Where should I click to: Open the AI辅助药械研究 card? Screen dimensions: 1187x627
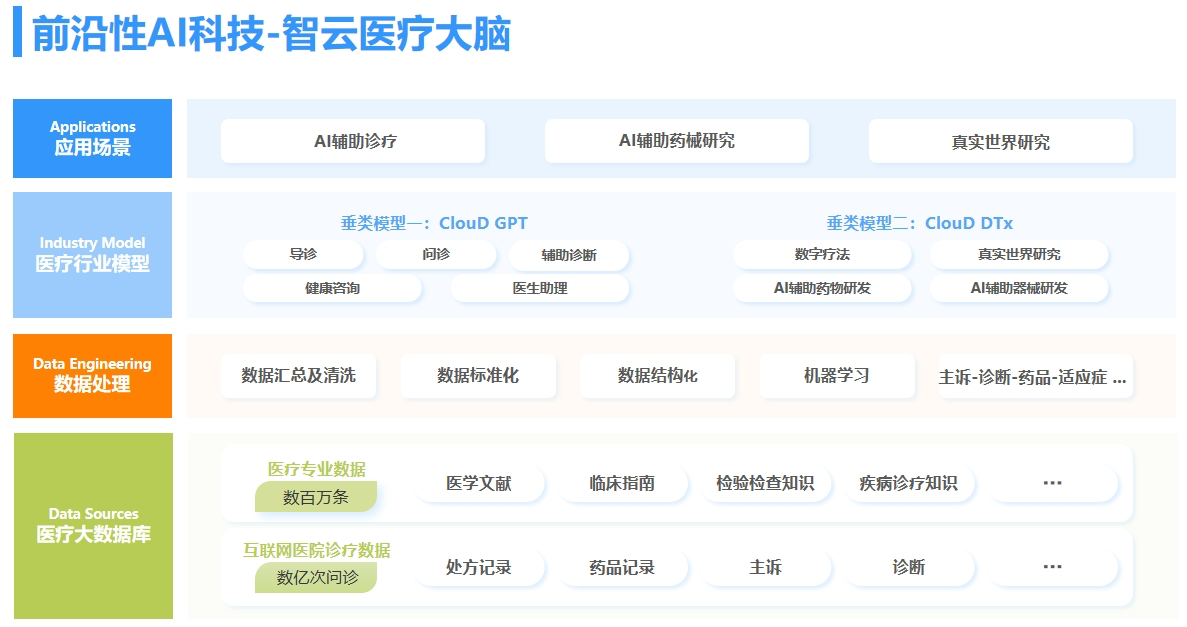pos(677,141)
